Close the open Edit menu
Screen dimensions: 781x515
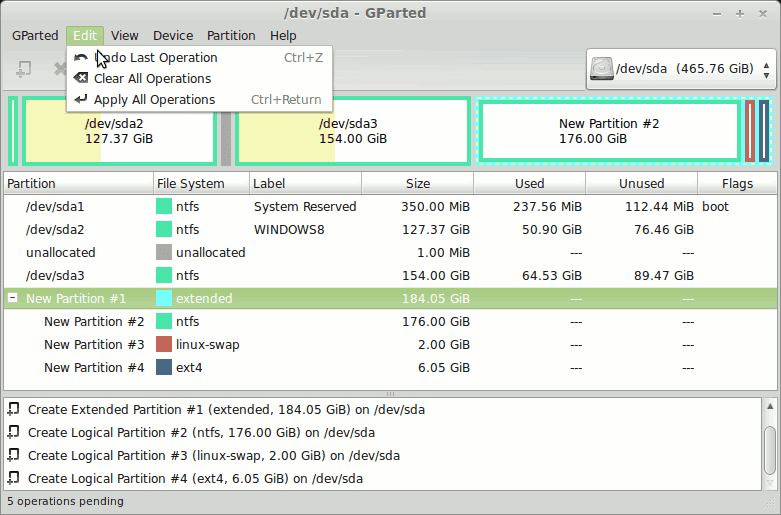point(85,36)
